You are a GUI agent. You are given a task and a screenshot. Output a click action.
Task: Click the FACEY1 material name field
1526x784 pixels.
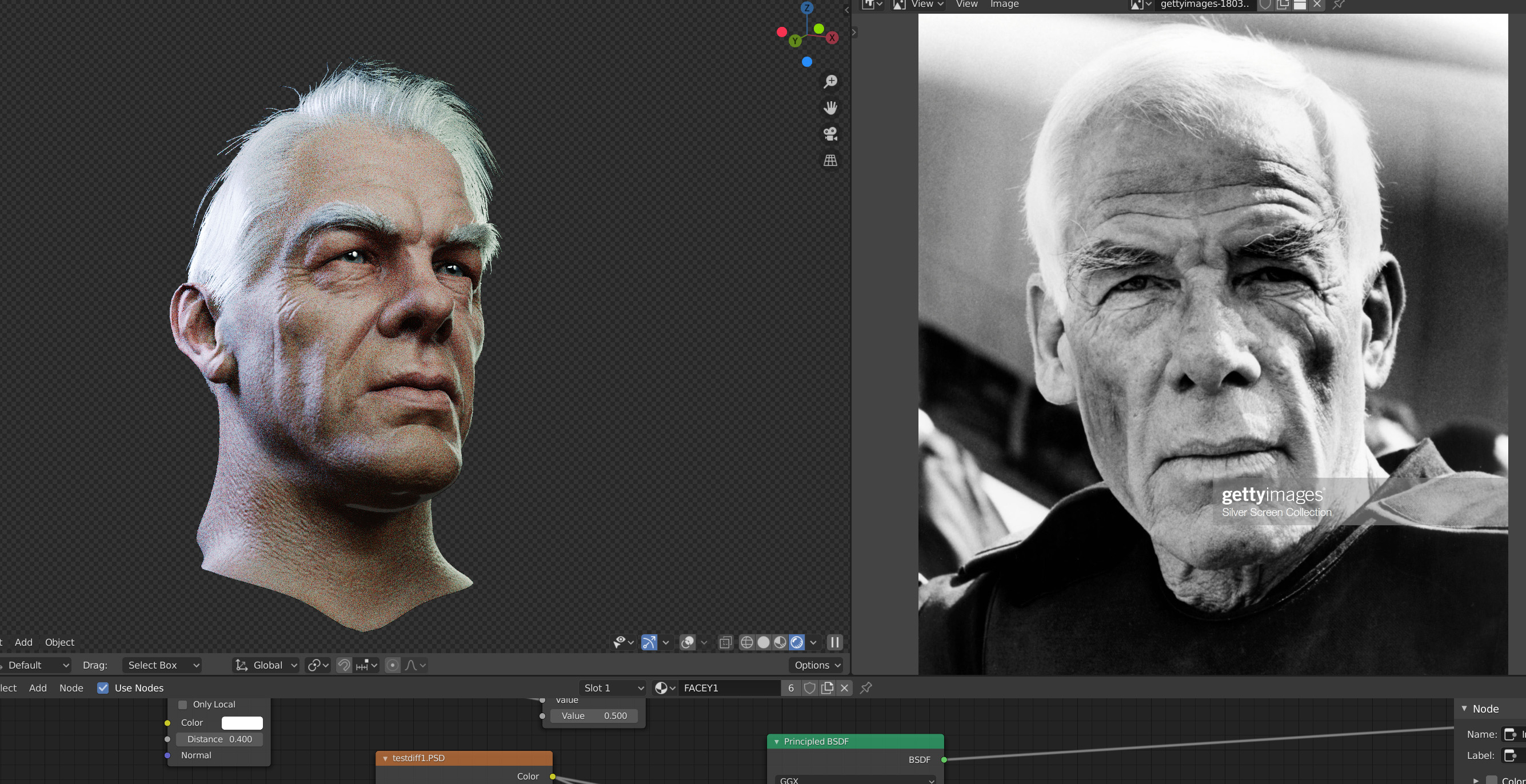pos(729,688)
